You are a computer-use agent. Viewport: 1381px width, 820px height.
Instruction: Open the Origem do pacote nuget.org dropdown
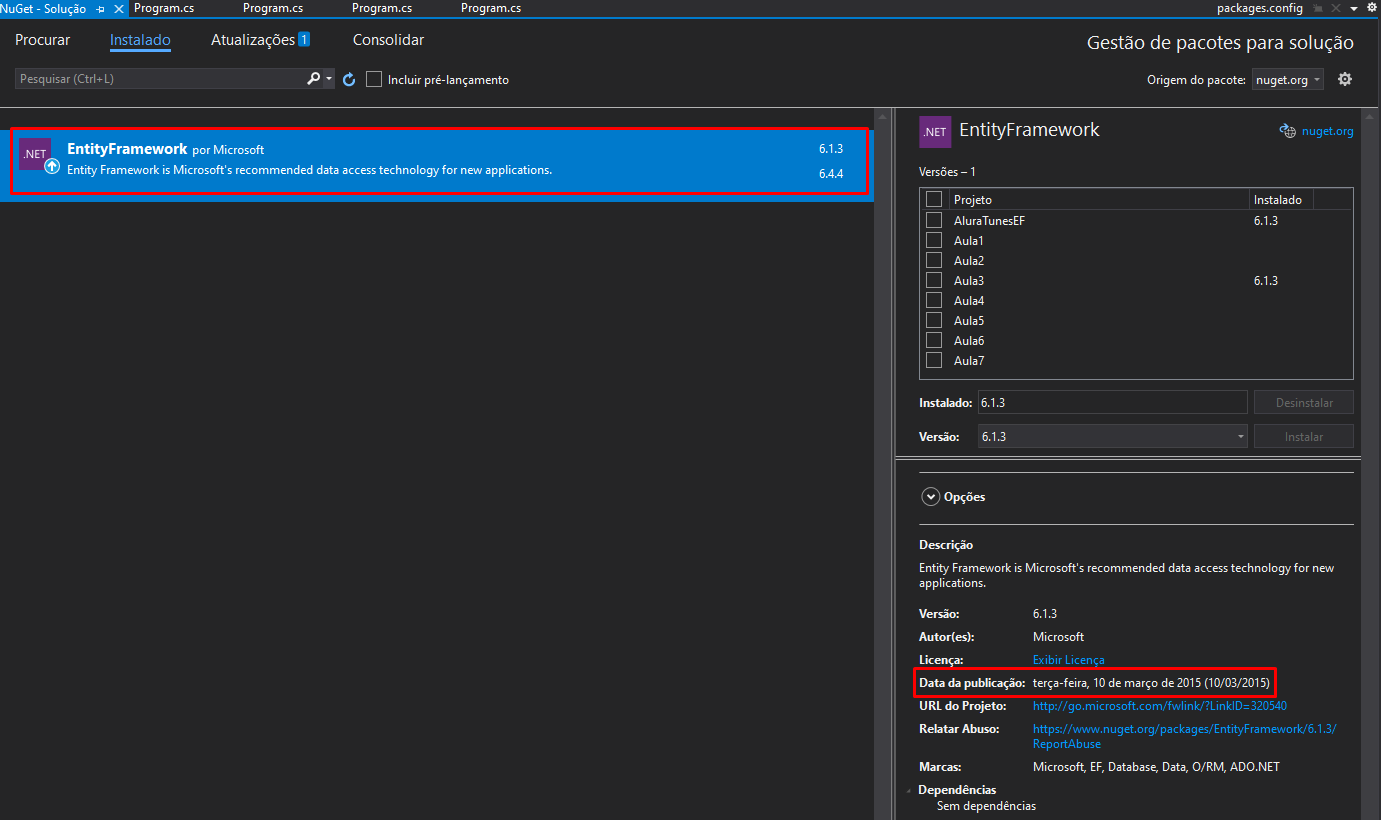tap(1287, 80)
